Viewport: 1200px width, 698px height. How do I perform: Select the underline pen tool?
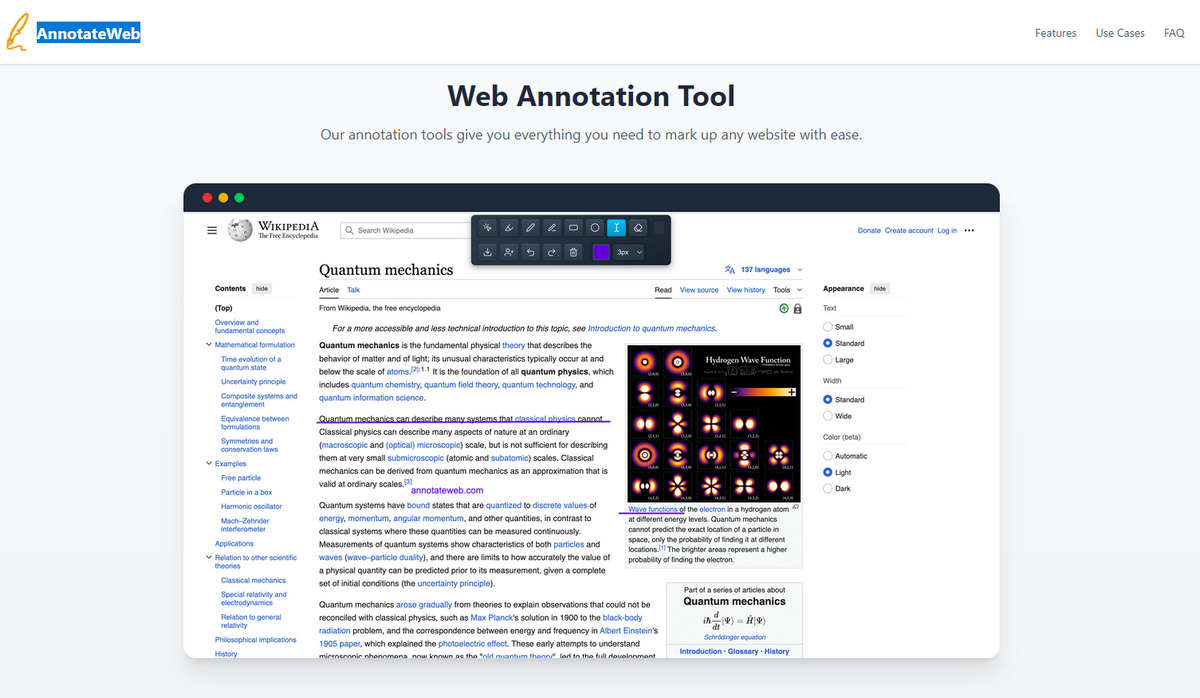[x=552, y=227]
